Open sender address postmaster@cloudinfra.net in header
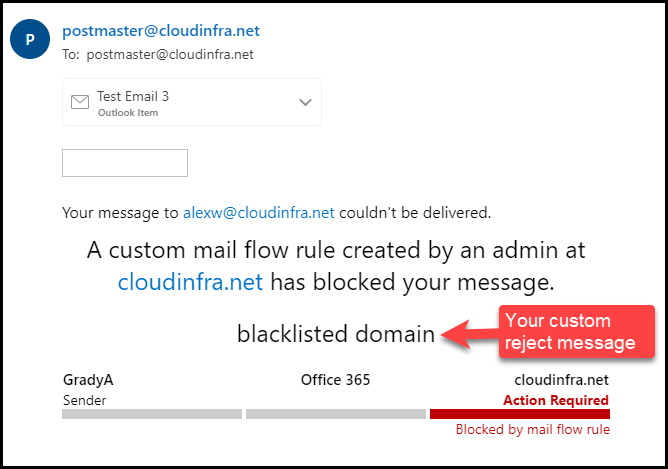 coord(161,31)
